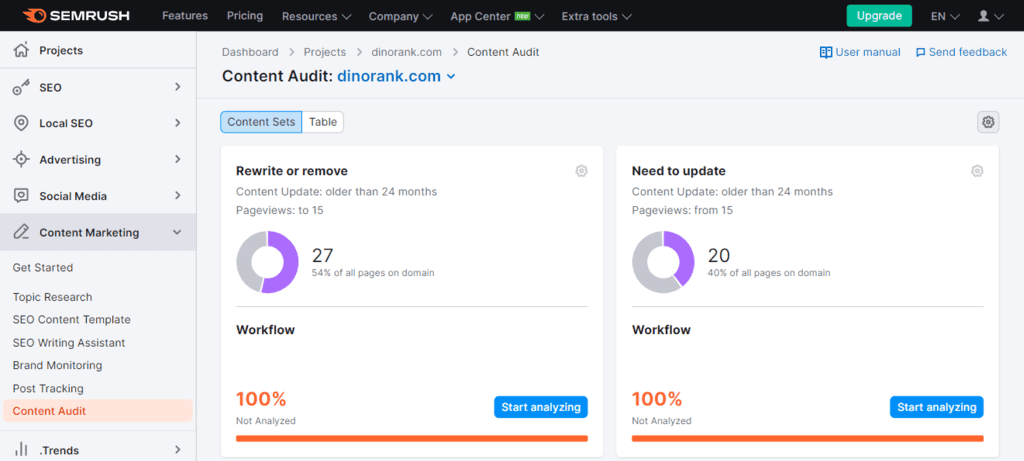Expand the Social Media sidebar section
Screen dimensions: 1024x461
178,195
